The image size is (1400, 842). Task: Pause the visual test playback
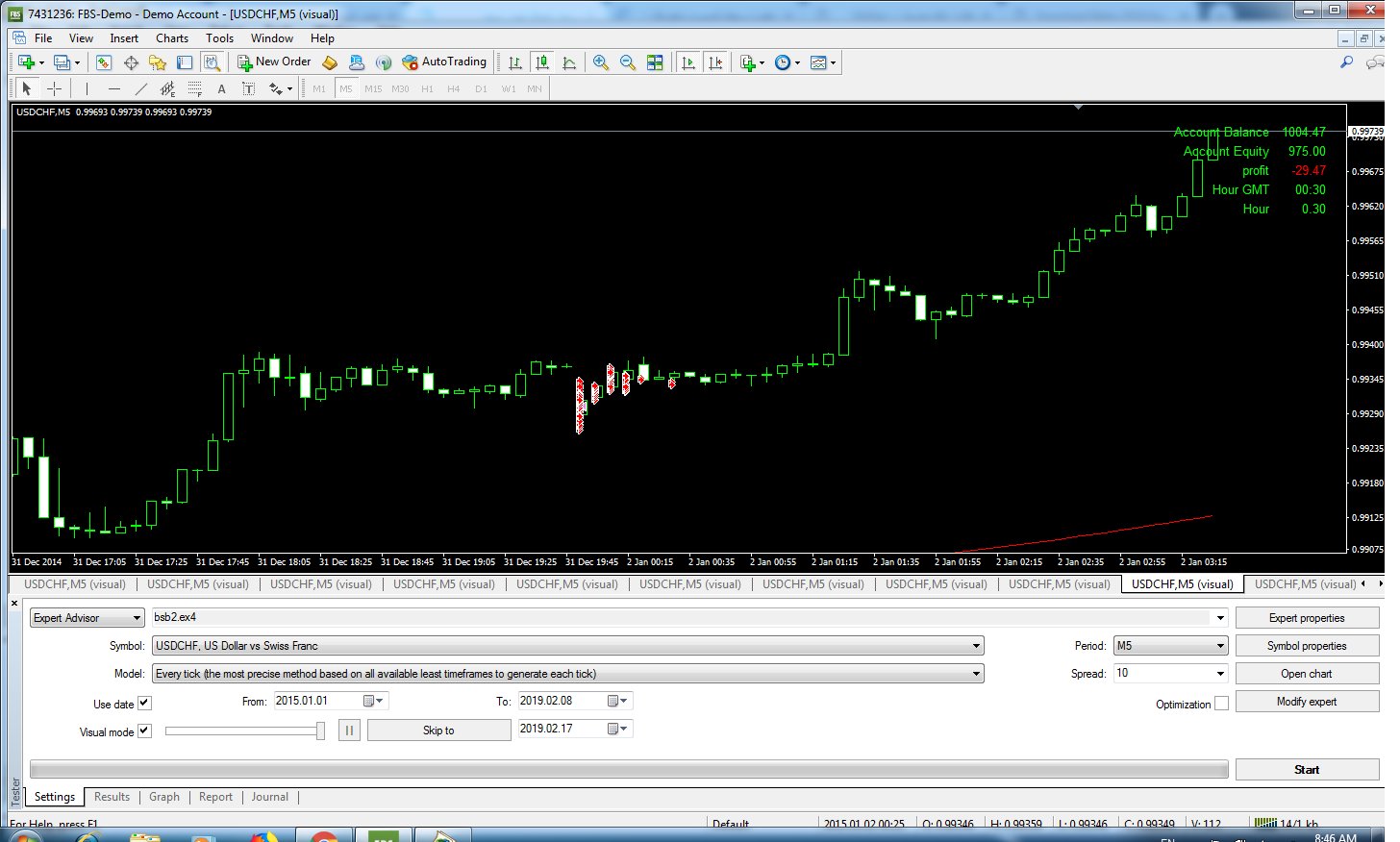click(349, 731)
